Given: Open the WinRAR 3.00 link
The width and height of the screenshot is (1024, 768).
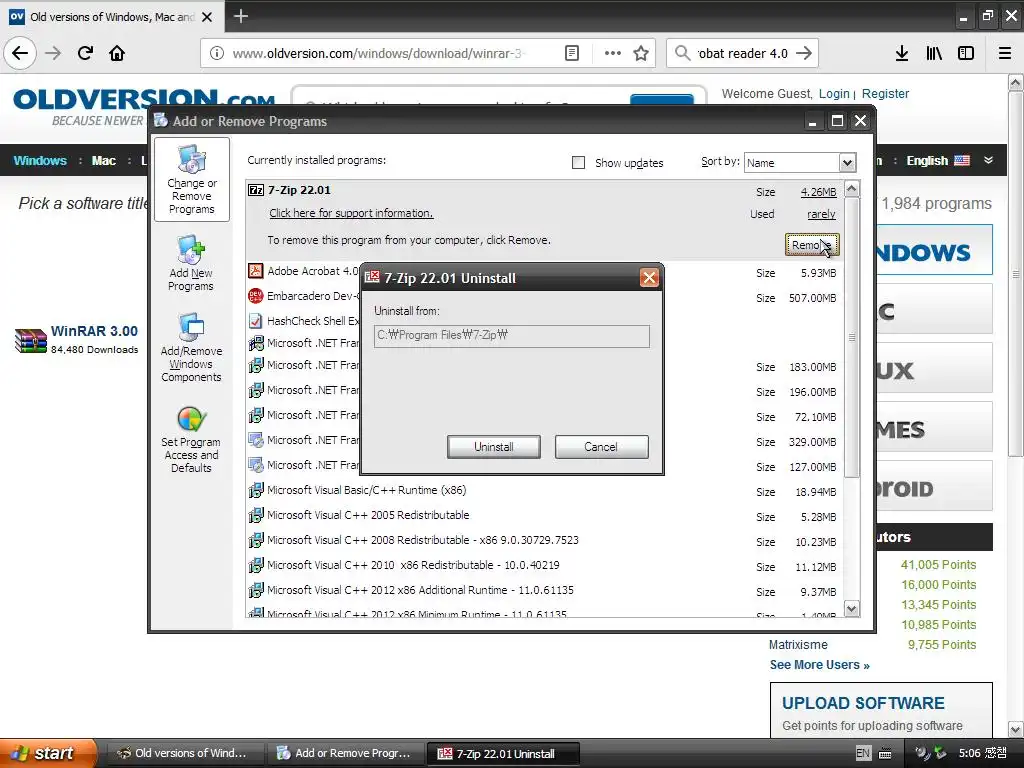Looking at the screenshot, I should [x=94, y=331].
